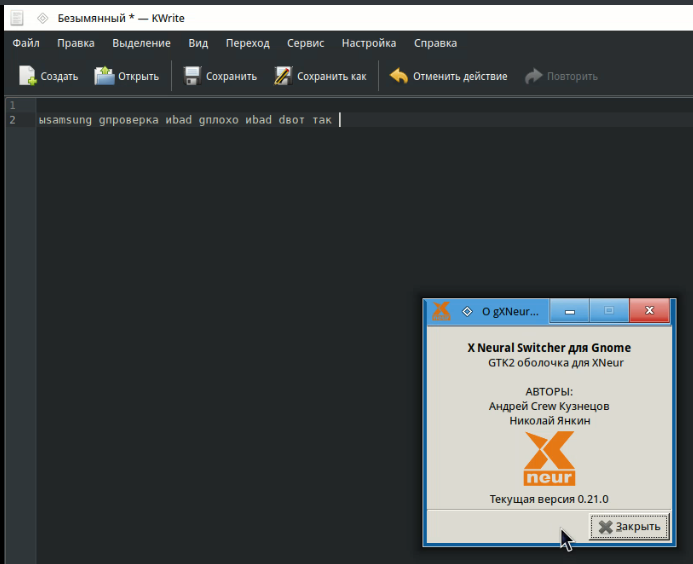Click the KWrite title bar diamond pin icon
This screenshot has width=693, height=564.
42,18
